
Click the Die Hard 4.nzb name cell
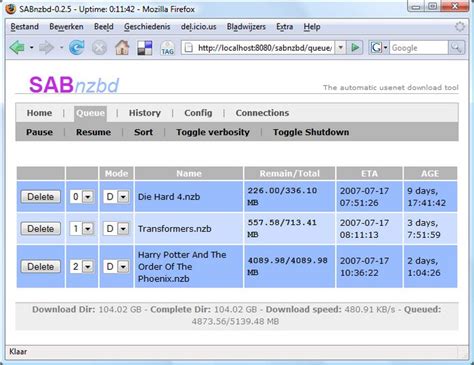coord(189,197)
